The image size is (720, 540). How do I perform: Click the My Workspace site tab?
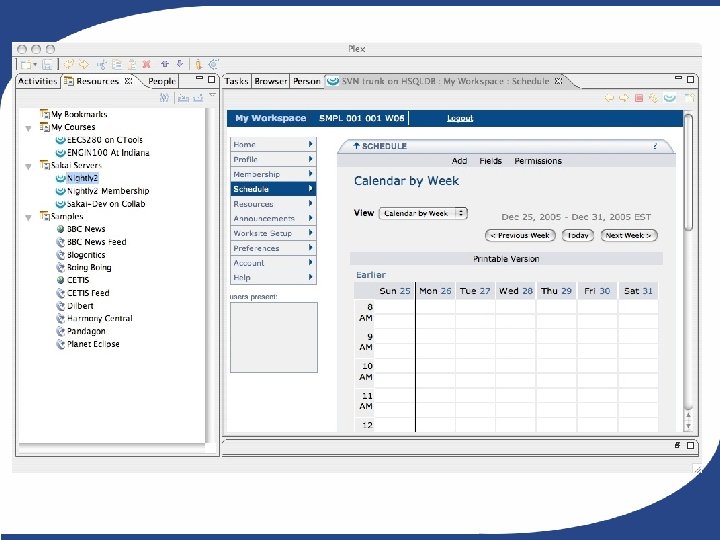(270, 118)
